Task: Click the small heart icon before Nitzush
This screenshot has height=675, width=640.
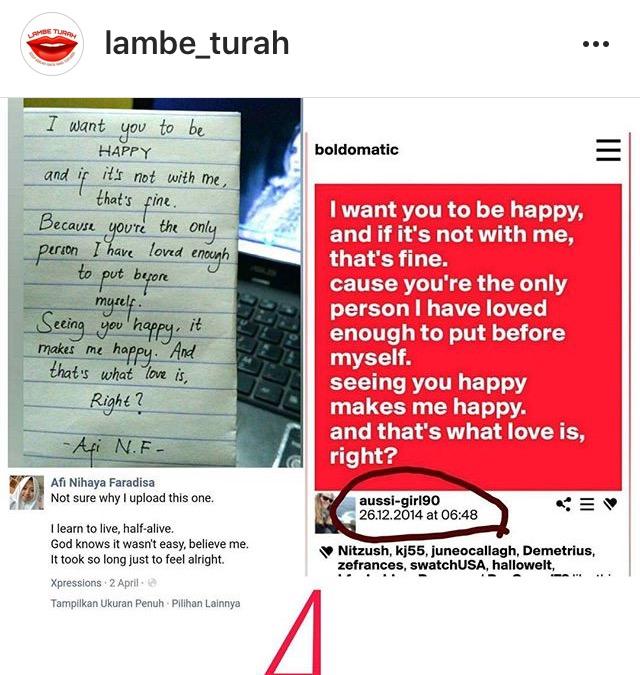Action: tap(326, 551)
